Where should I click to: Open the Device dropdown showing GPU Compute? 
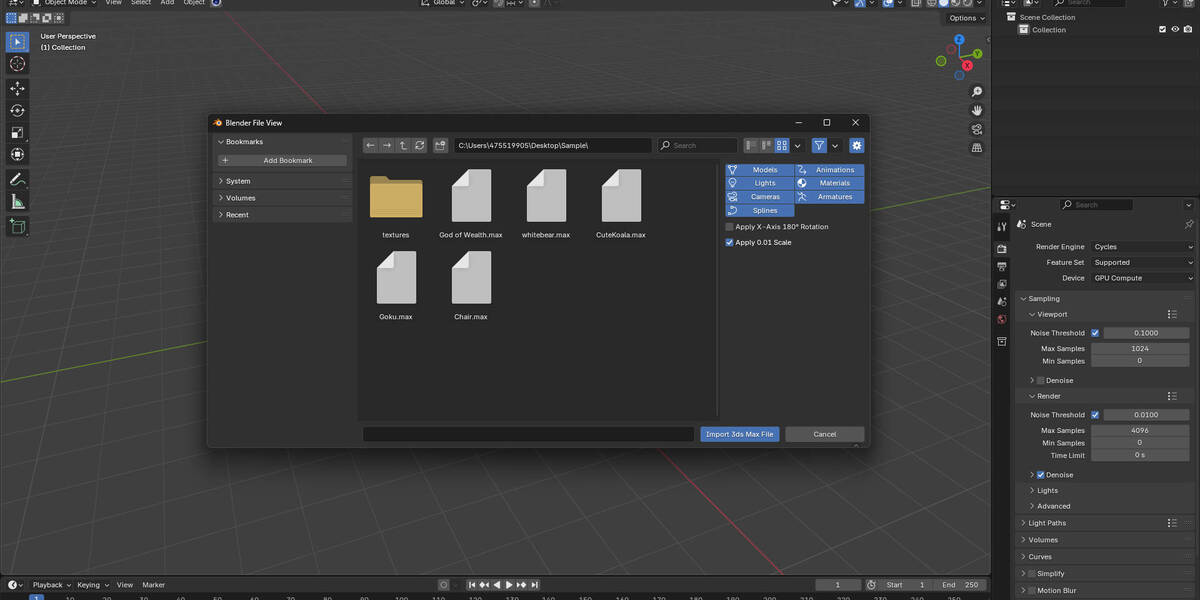pyautogui.click(x=1142, y=278)
